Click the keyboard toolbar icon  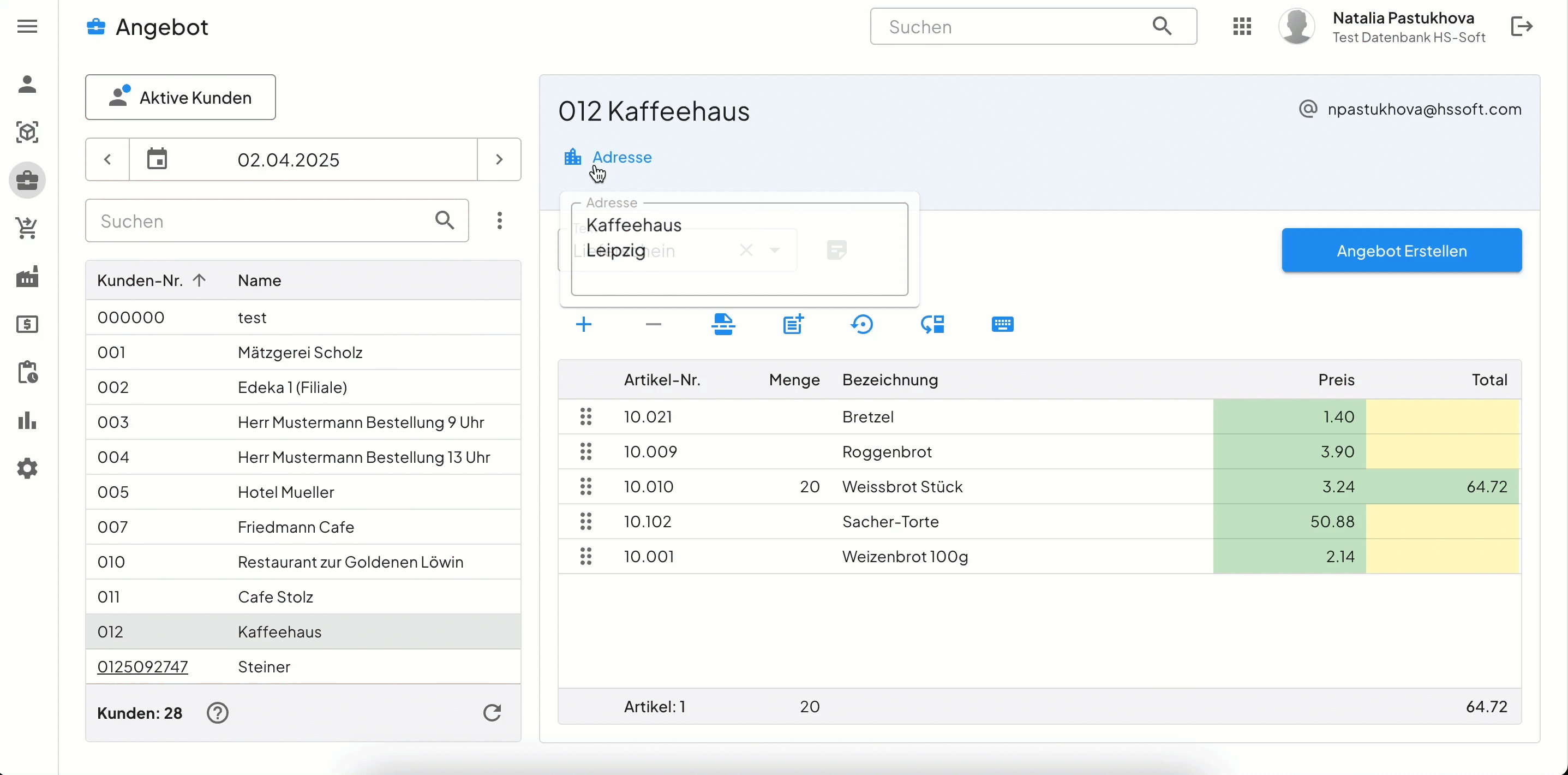(x=1003, y=325)
